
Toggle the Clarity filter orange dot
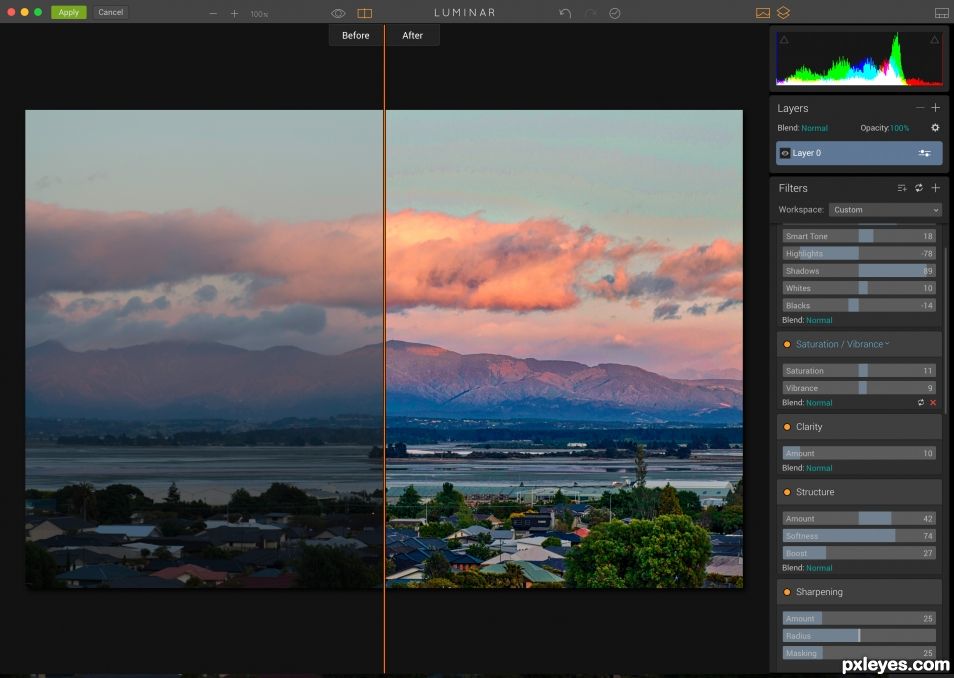(787, 427)
